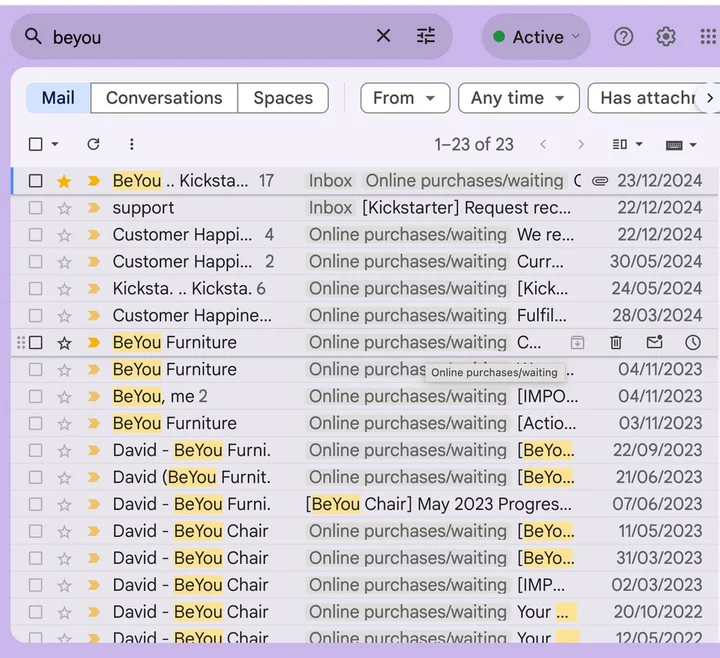
Task: Open the search options filter icon
Action: coord(426,36)
